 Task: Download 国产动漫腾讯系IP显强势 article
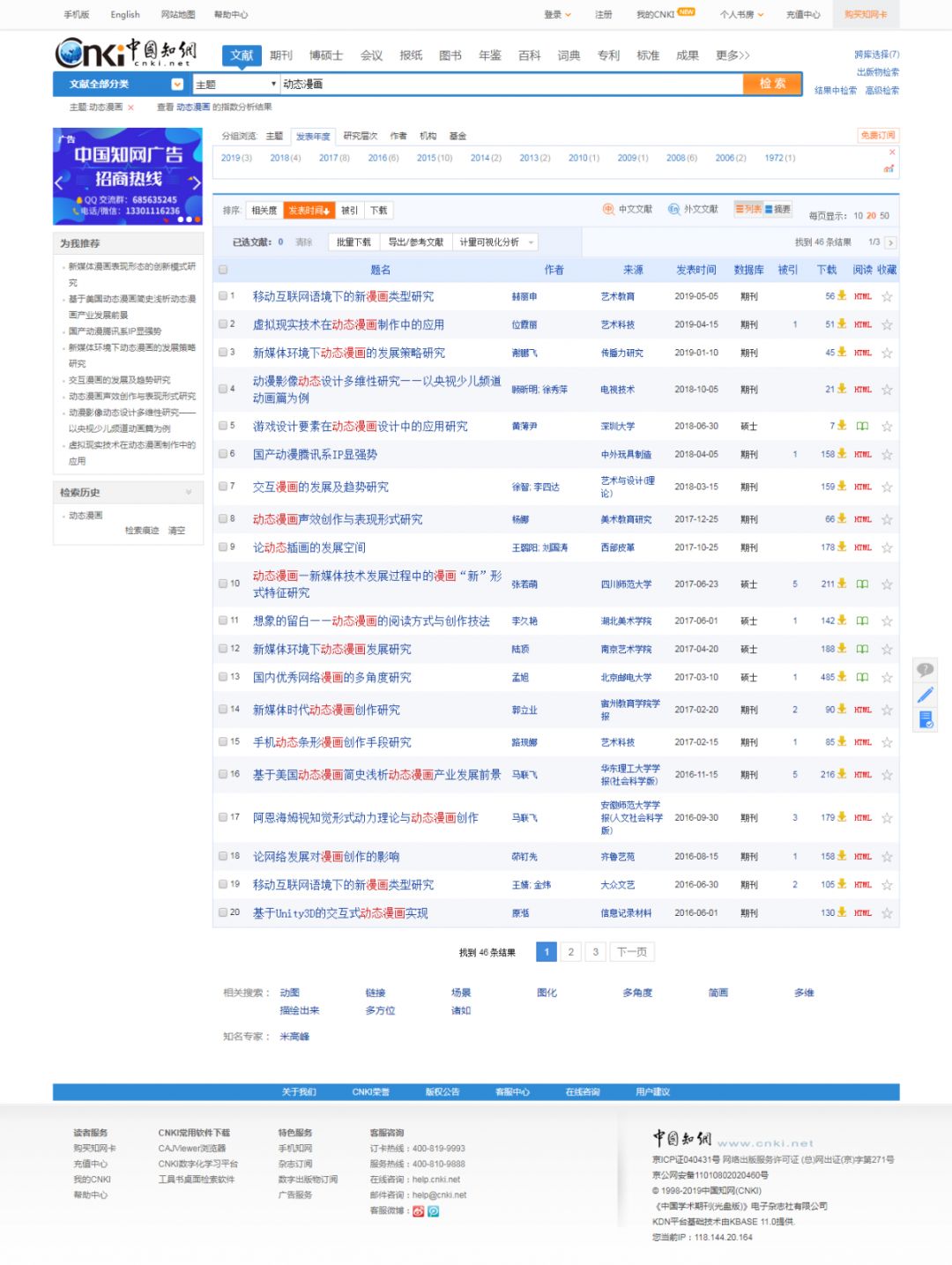tap(842, 454)
